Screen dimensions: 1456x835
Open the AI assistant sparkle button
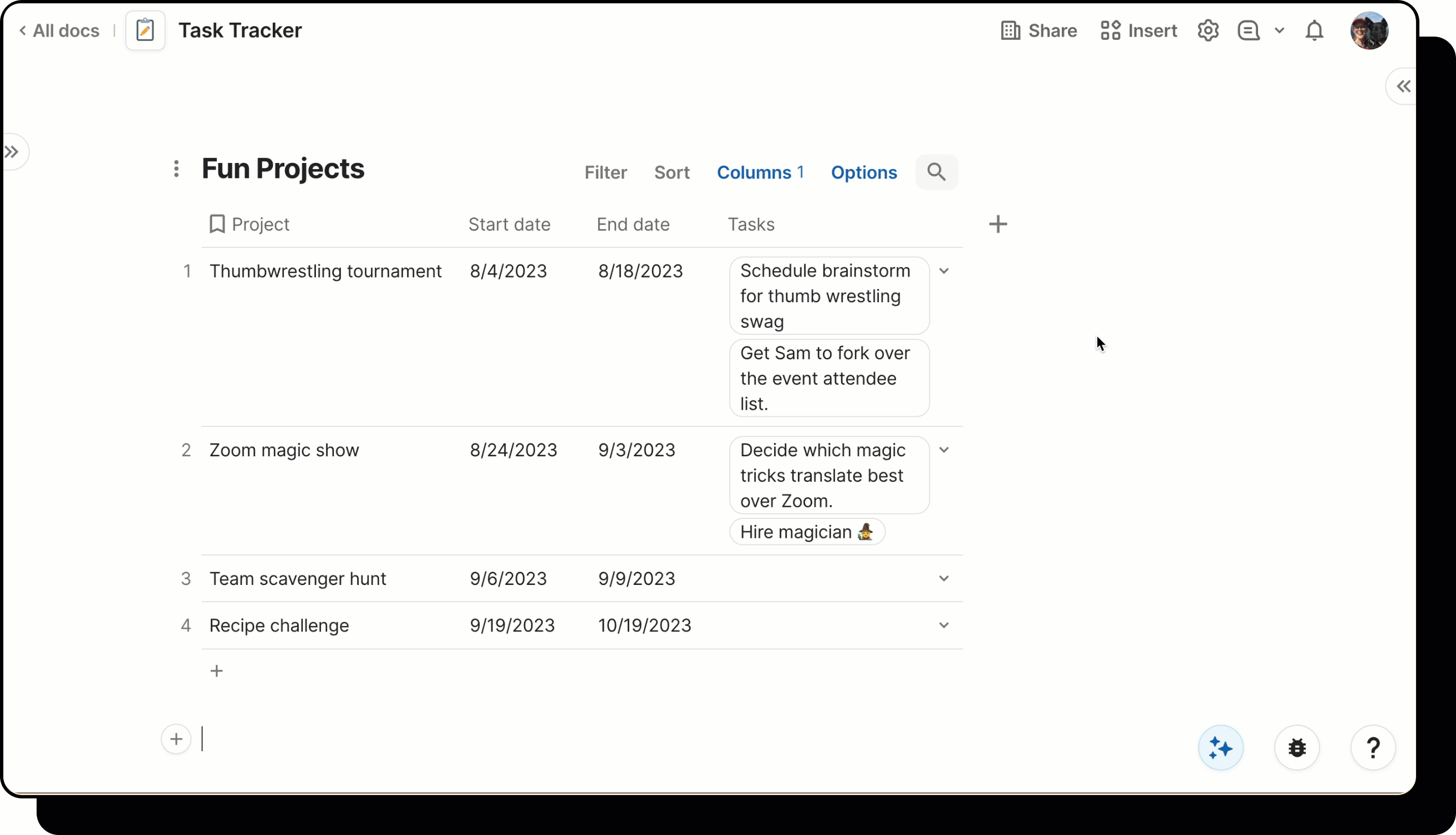[1220, 748]
